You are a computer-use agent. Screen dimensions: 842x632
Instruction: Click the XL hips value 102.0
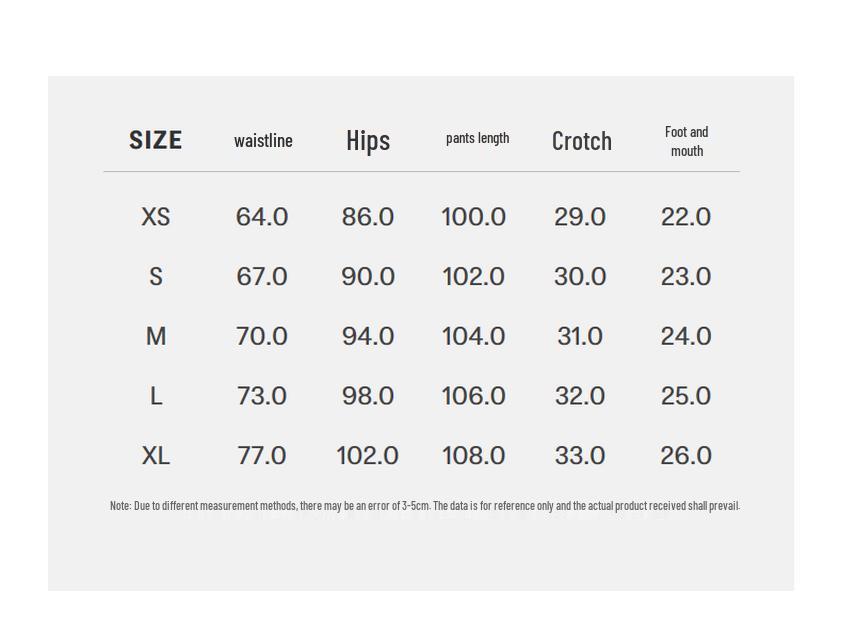pos(367,456)
